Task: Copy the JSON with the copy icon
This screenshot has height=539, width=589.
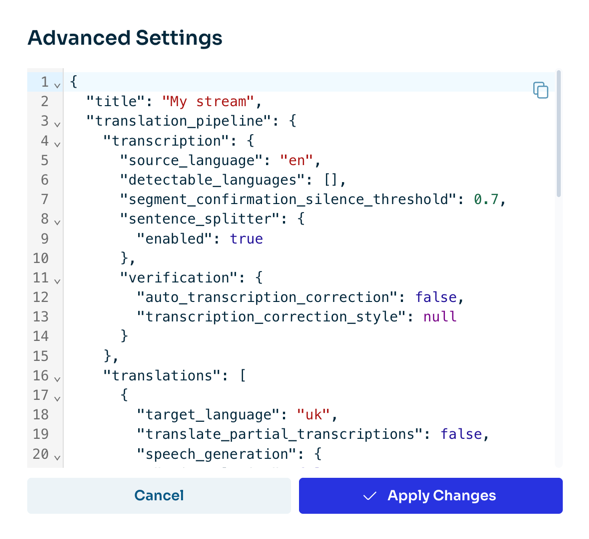Action: click(x=541, y=90)
